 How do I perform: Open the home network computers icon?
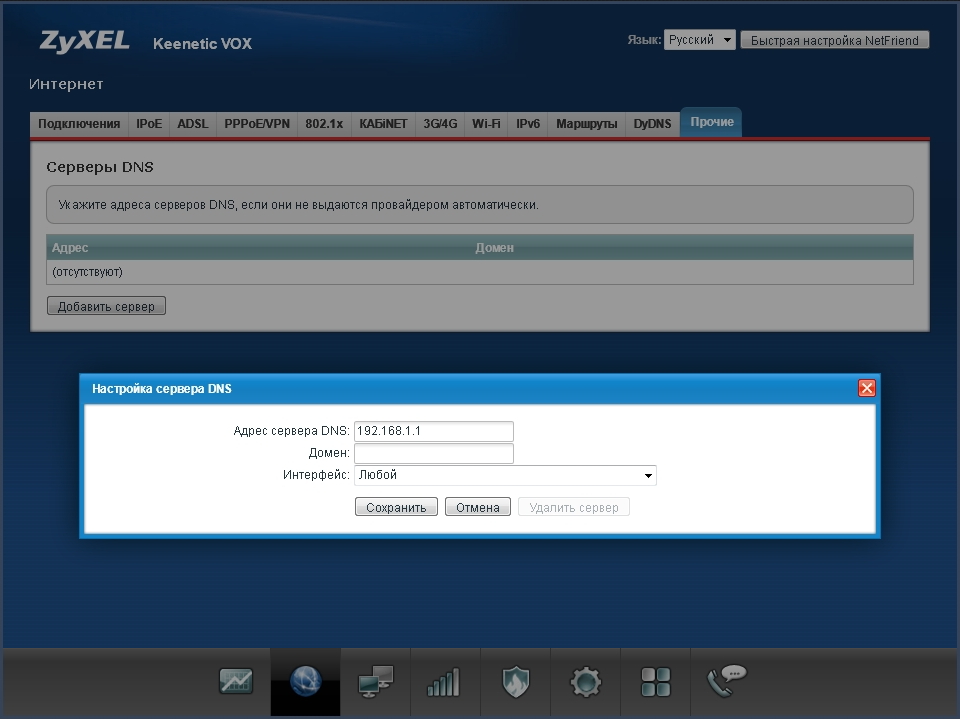(x=376, y=682)
